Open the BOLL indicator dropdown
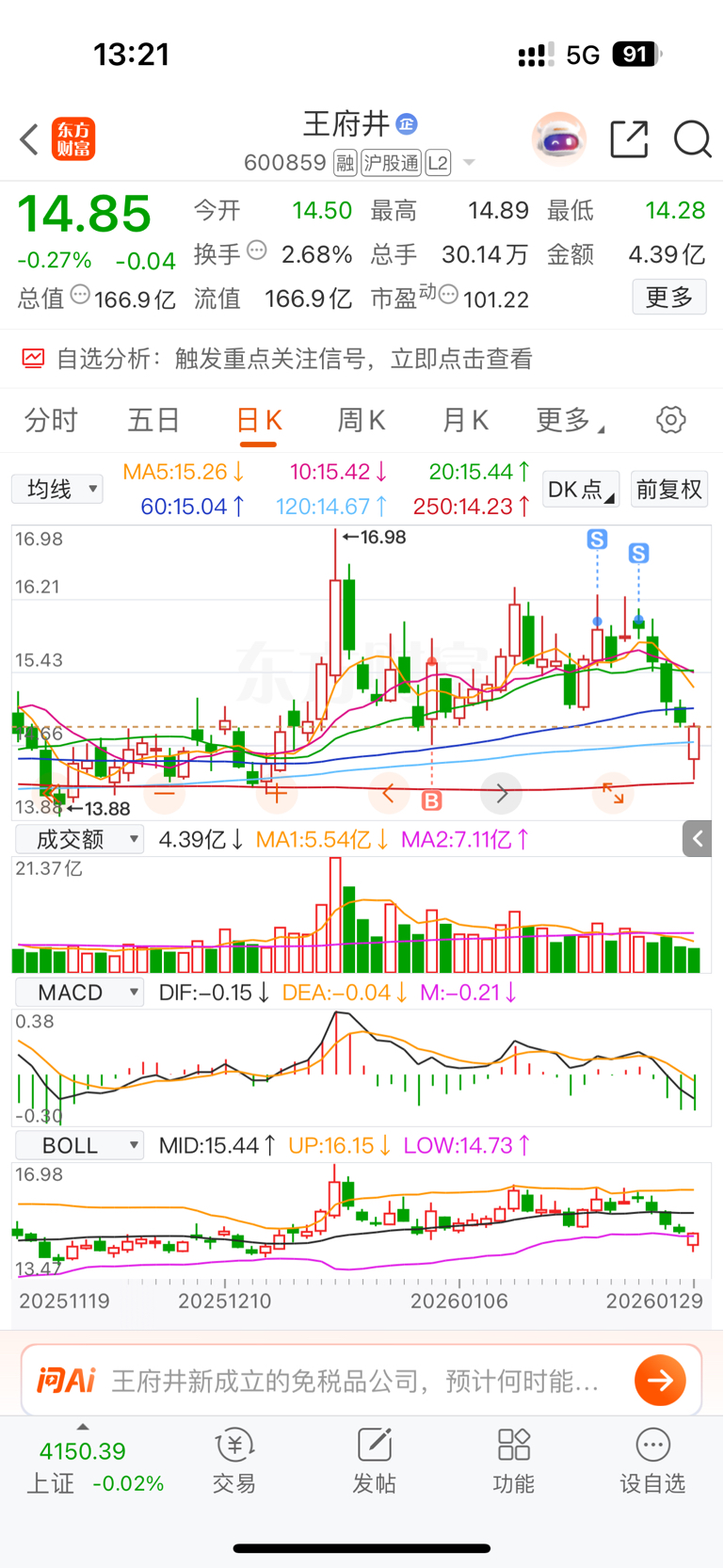 point(79,1145)
